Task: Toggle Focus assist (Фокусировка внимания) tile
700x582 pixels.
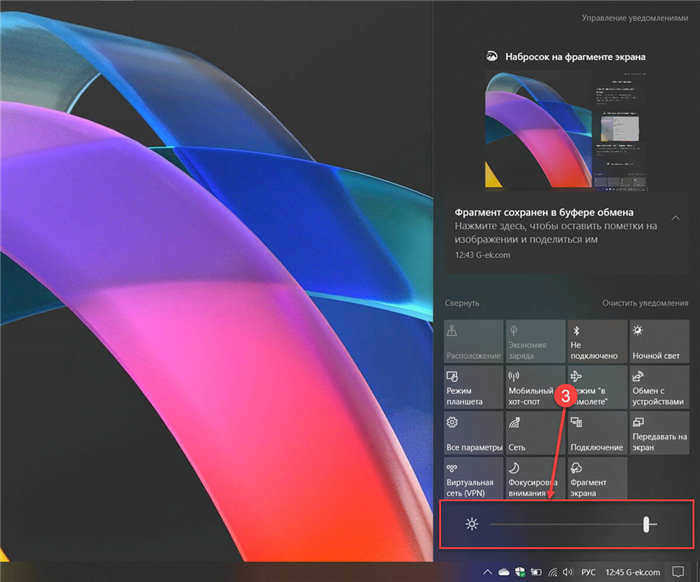Action: [535, 478]
